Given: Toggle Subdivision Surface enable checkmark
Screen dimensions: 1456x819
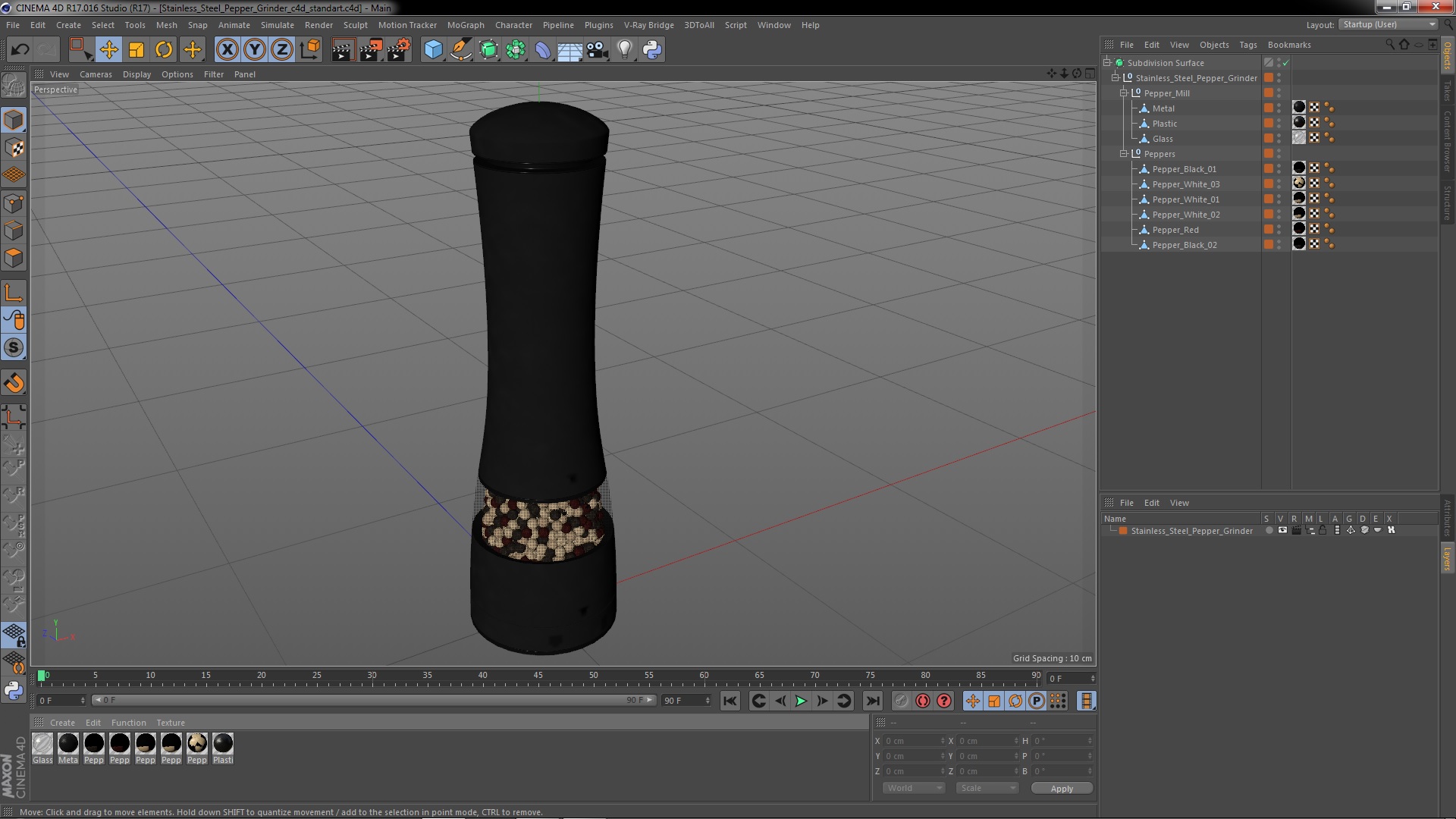Looking at the screenshot, I should 1286,63.
